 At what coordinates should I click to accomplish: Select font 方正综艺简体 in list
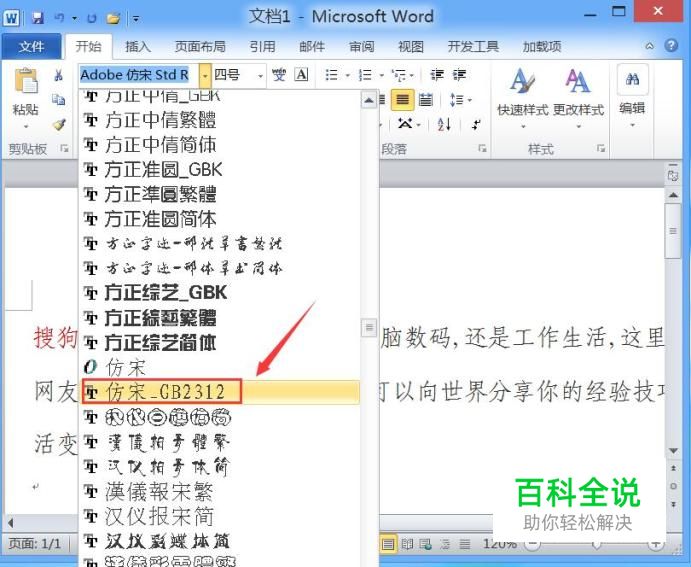[x=219, y=342]
